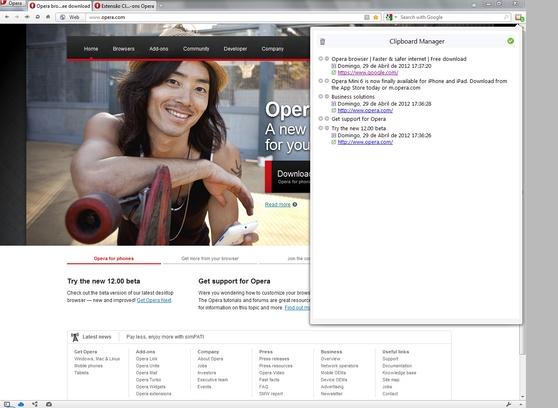Open Opera Unite icon in status bar
The image size is (558, 408).
(35, 404)
